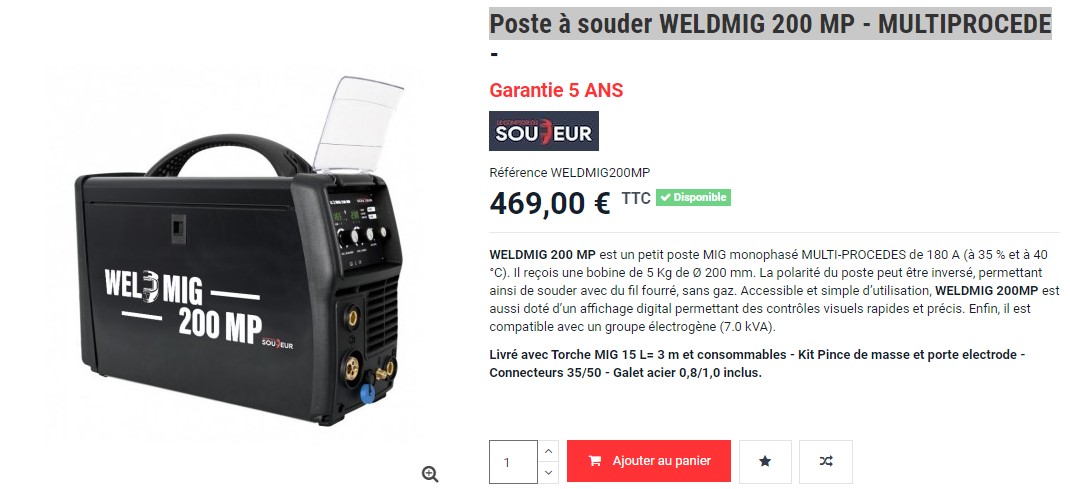
Task: Click the Ajouter au panier button
Action: coord(649,461)
